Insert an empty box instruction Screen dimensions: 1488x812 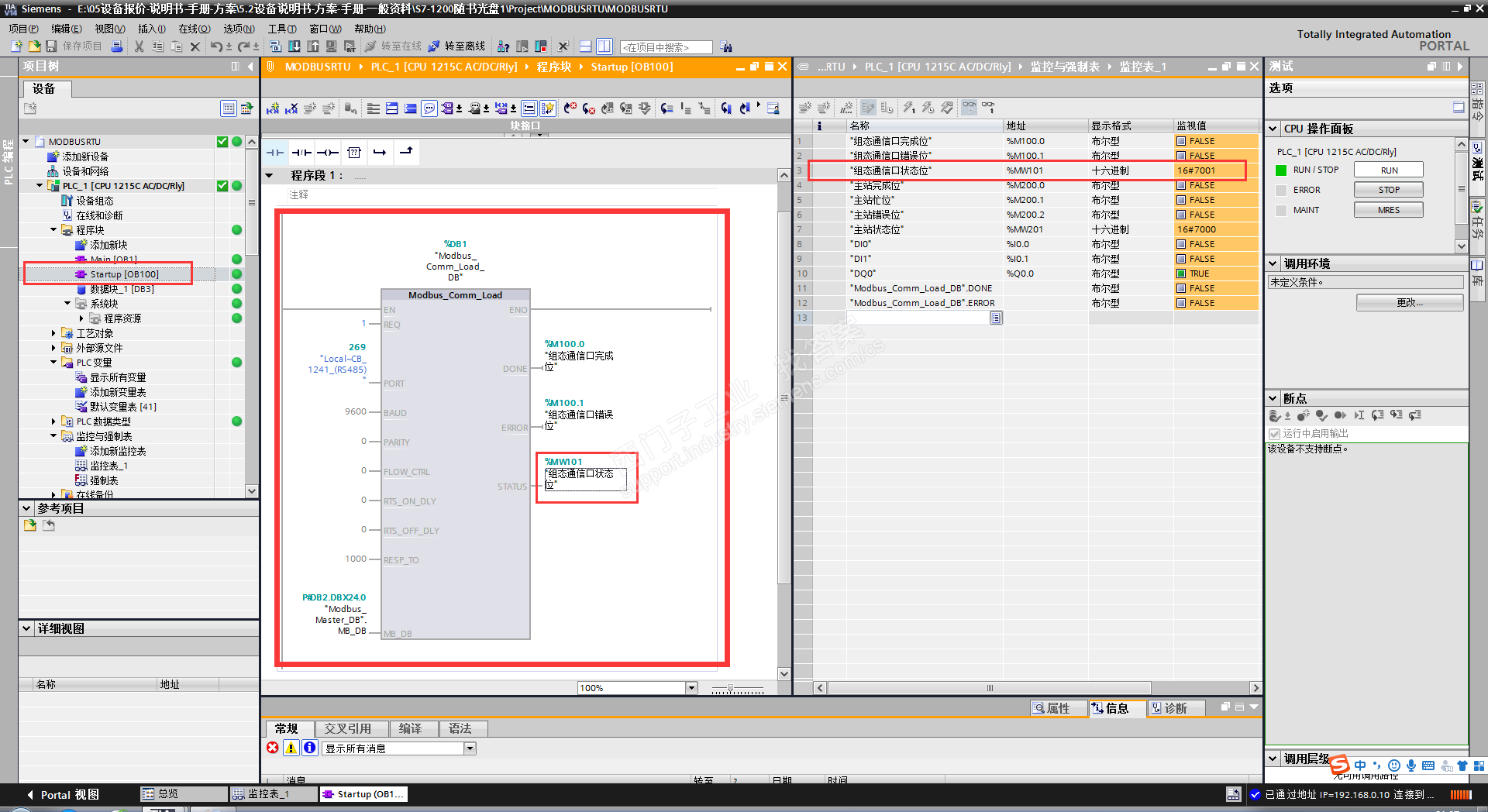tap(354, 153)
